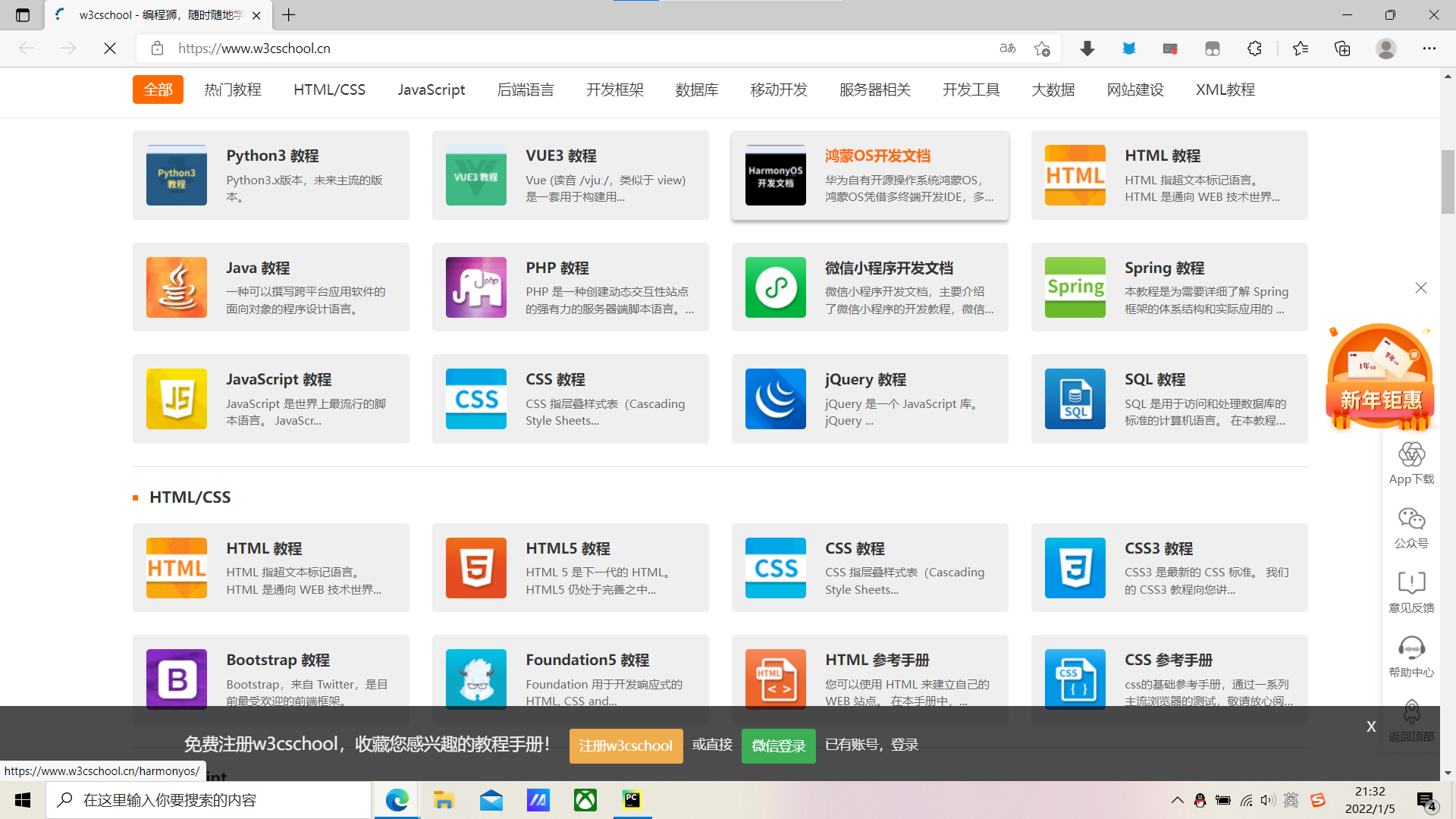Open the Windows Start menu
1456x819 pixels.
click(x=23, y=800)
